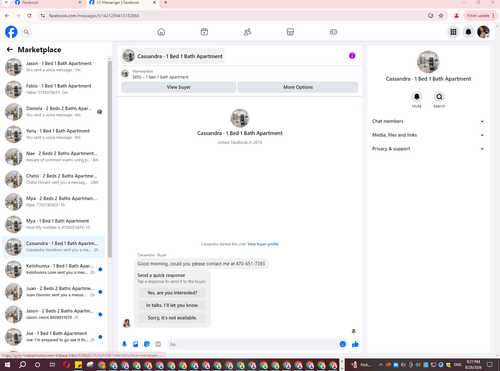
Task: Record a voice clip microphone icon
Action: point(124,344)
